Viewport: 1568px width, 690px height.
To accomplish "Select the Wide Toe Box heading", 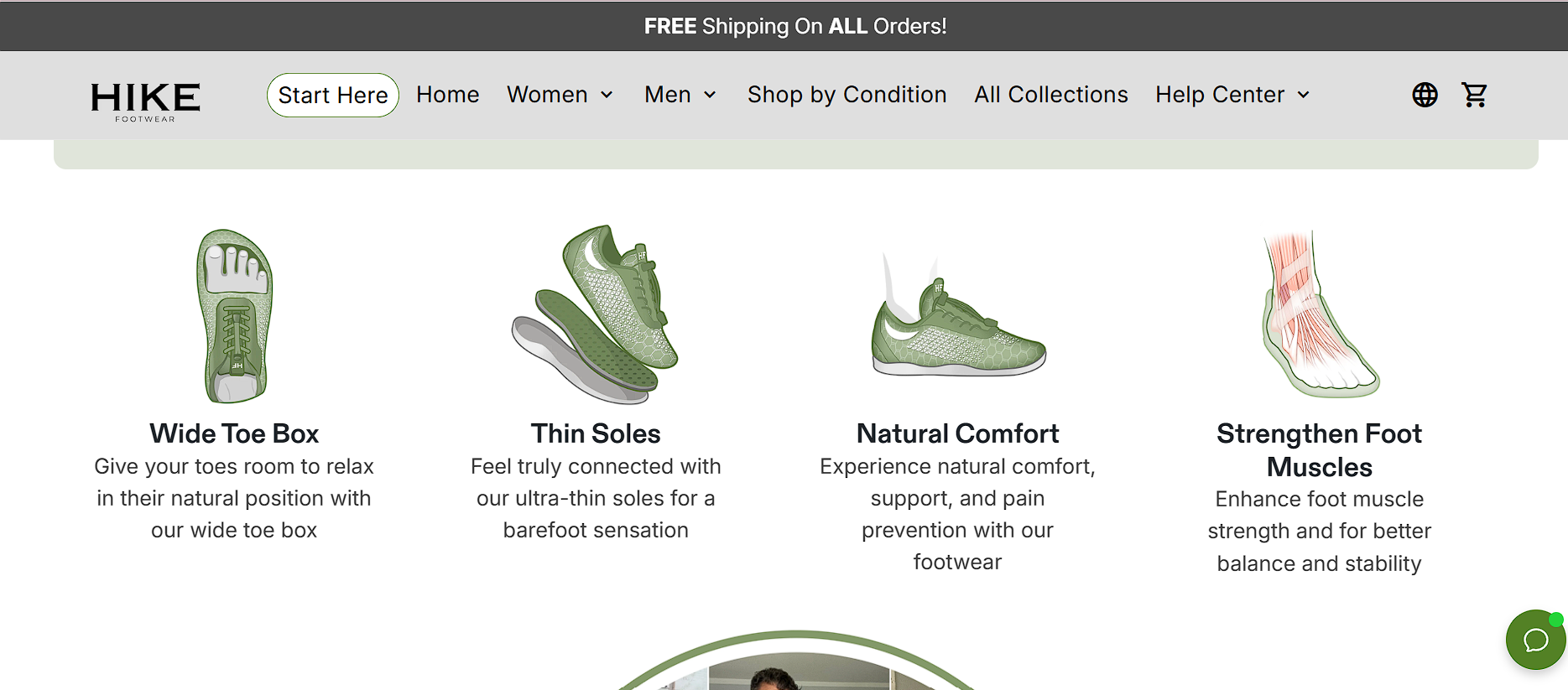I will click(234, 433).
